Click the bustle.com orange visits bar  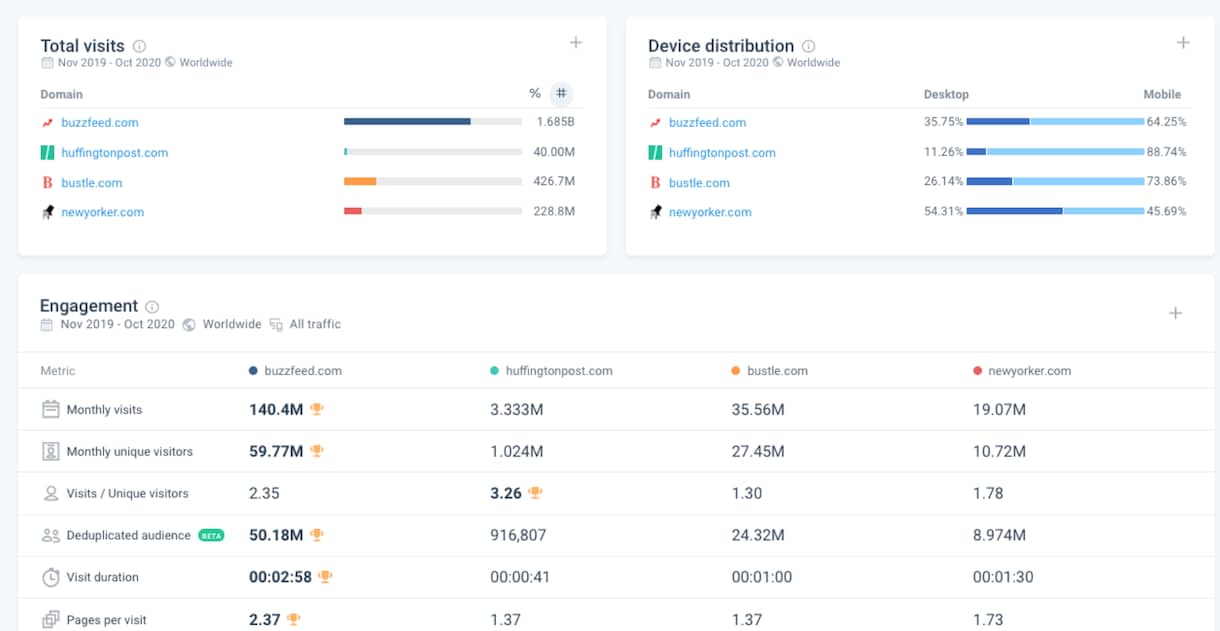coord(360,182)
